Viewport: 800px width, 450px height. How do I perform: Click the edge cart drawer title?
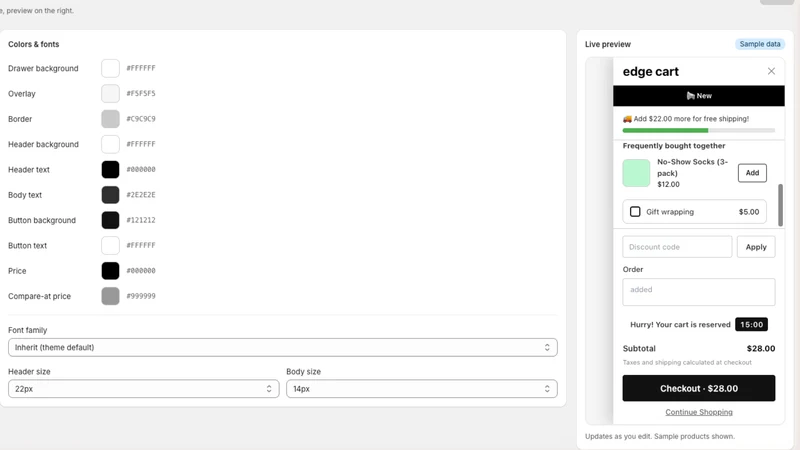tap(651, 71)
